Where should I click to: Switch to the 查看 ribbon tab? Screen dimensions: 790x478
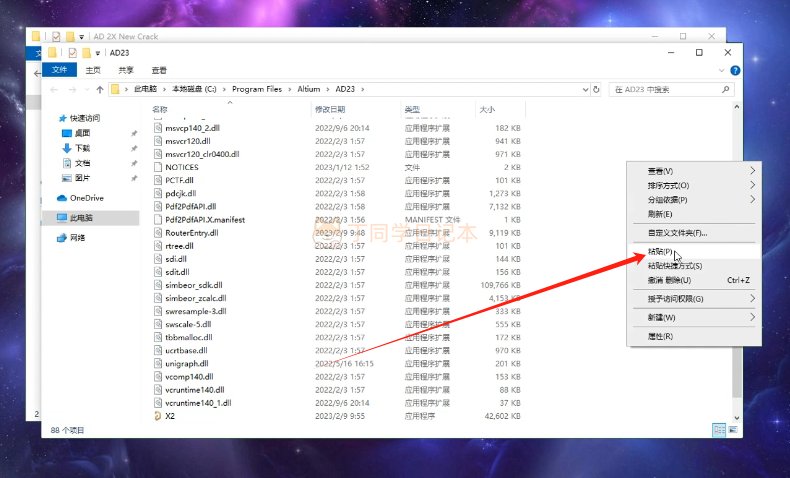(x=159, y=70)
